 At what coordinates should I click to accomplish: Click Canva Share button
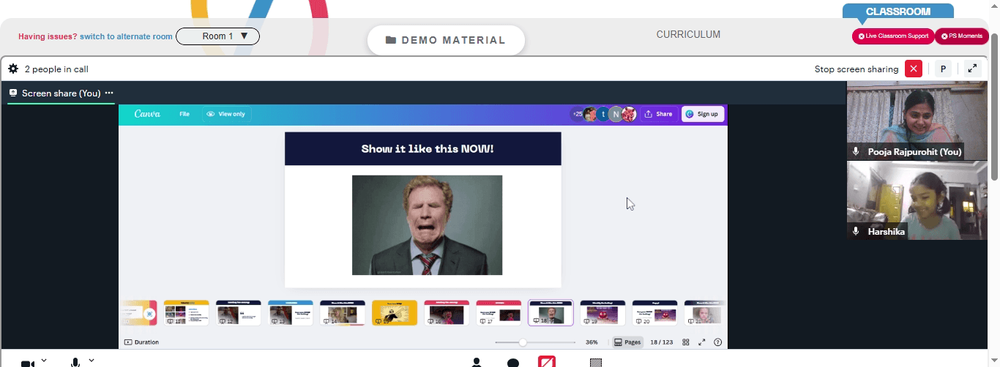[658, 114]
